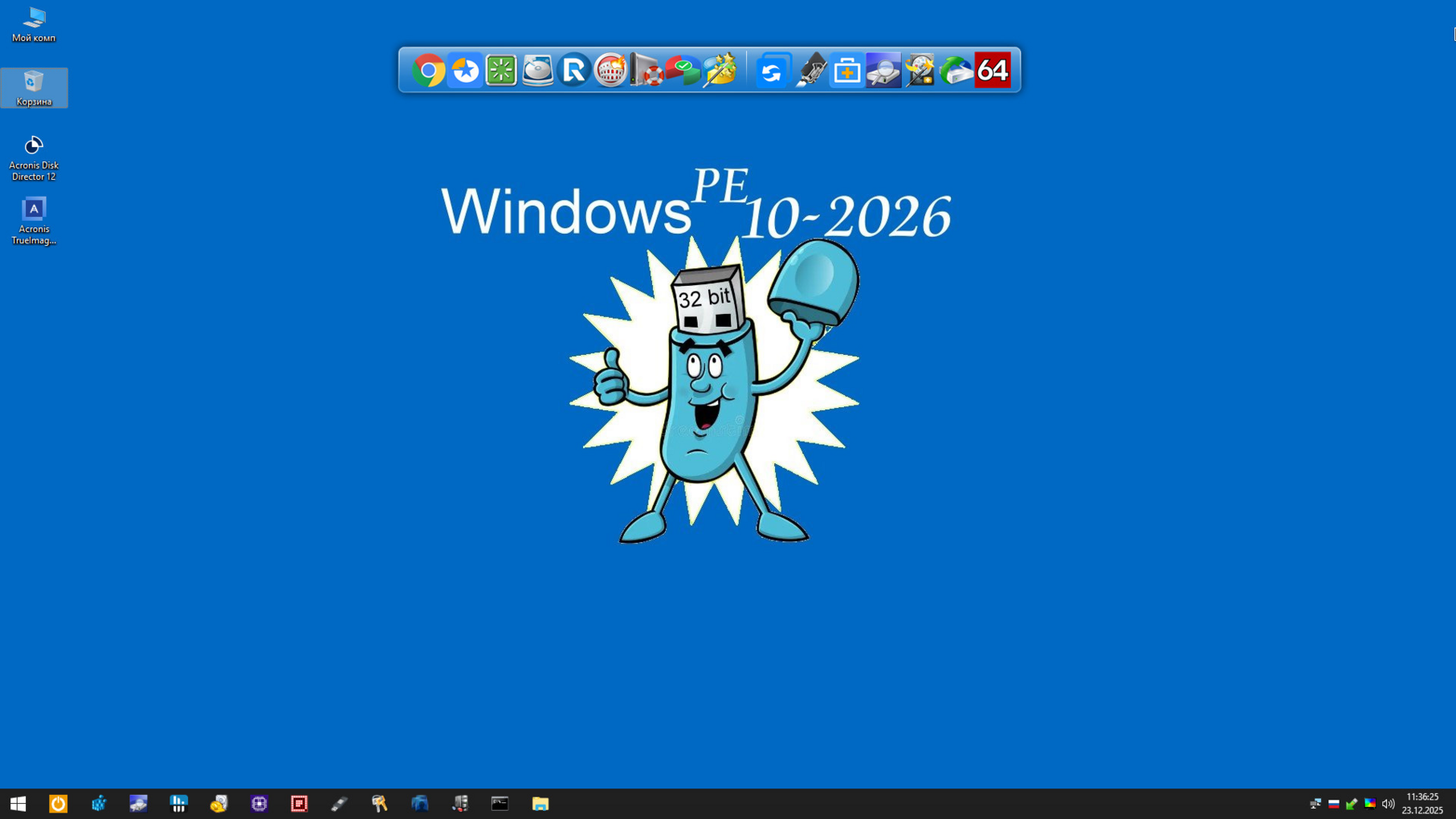Open the rainbow display settings tray icon
Image resolution: width=1456 pixels, height=819 pixels.
coord(1370,804)
